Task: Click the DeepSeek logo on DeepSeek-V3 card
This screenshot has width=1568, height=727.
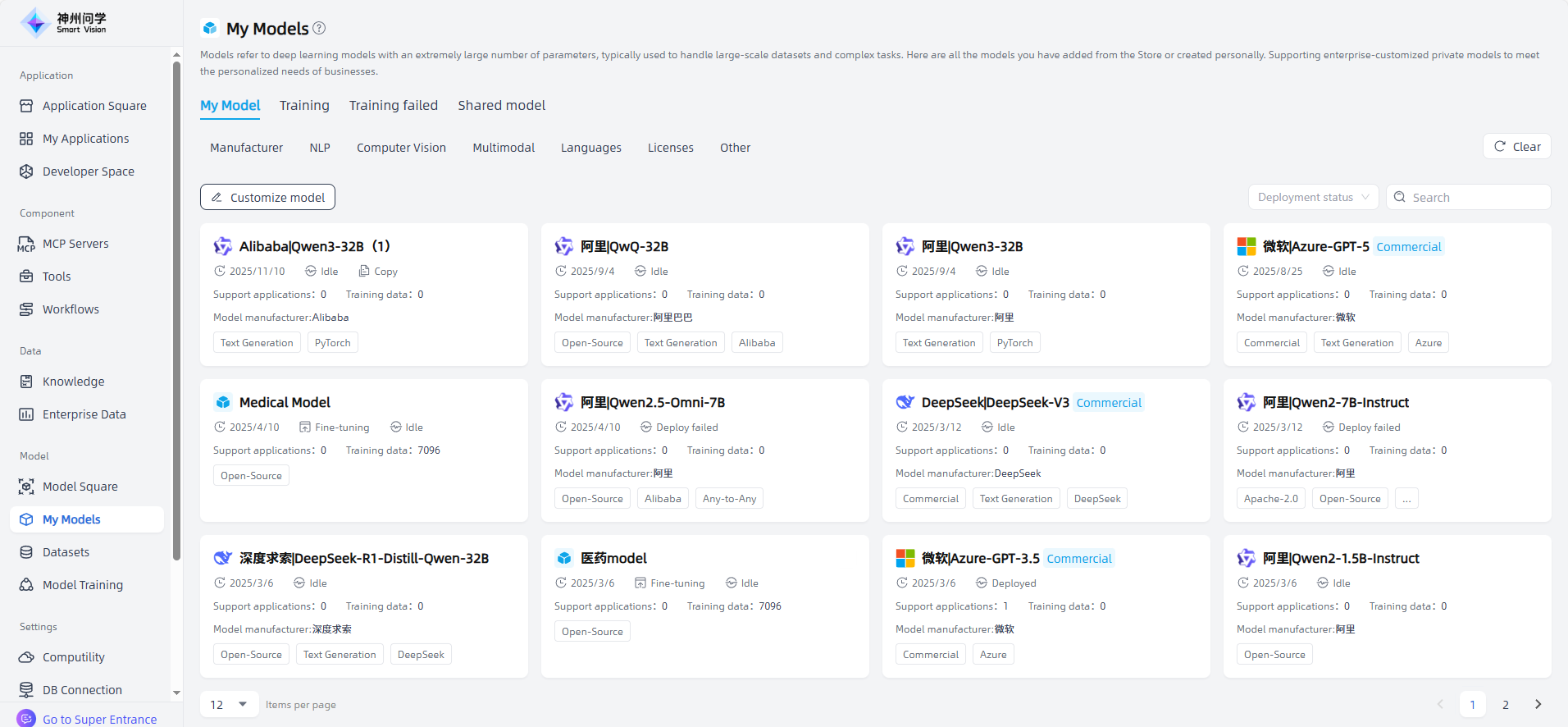Action: (x=905, y=402)
